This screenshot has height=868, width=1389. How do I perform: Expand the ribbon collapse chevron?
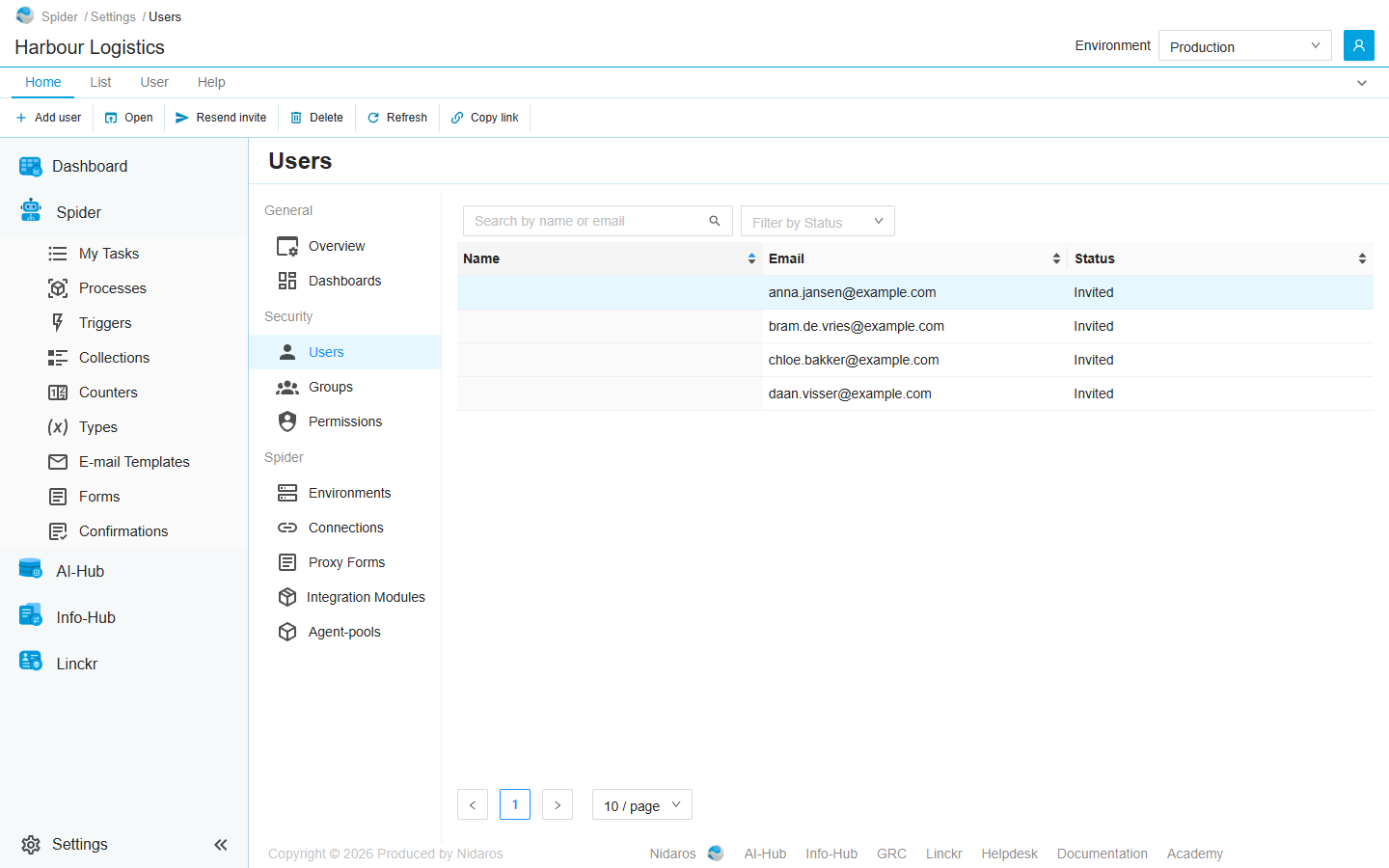point(1362,83)
